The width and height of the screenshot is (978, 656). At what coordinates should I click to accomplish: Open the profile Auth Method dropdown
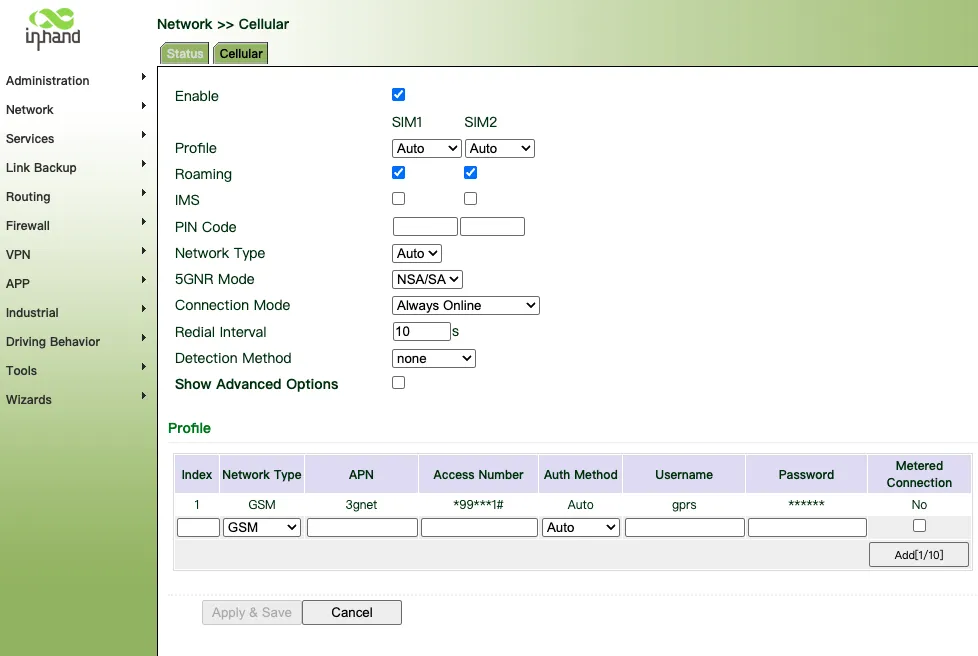coord(581,528)
